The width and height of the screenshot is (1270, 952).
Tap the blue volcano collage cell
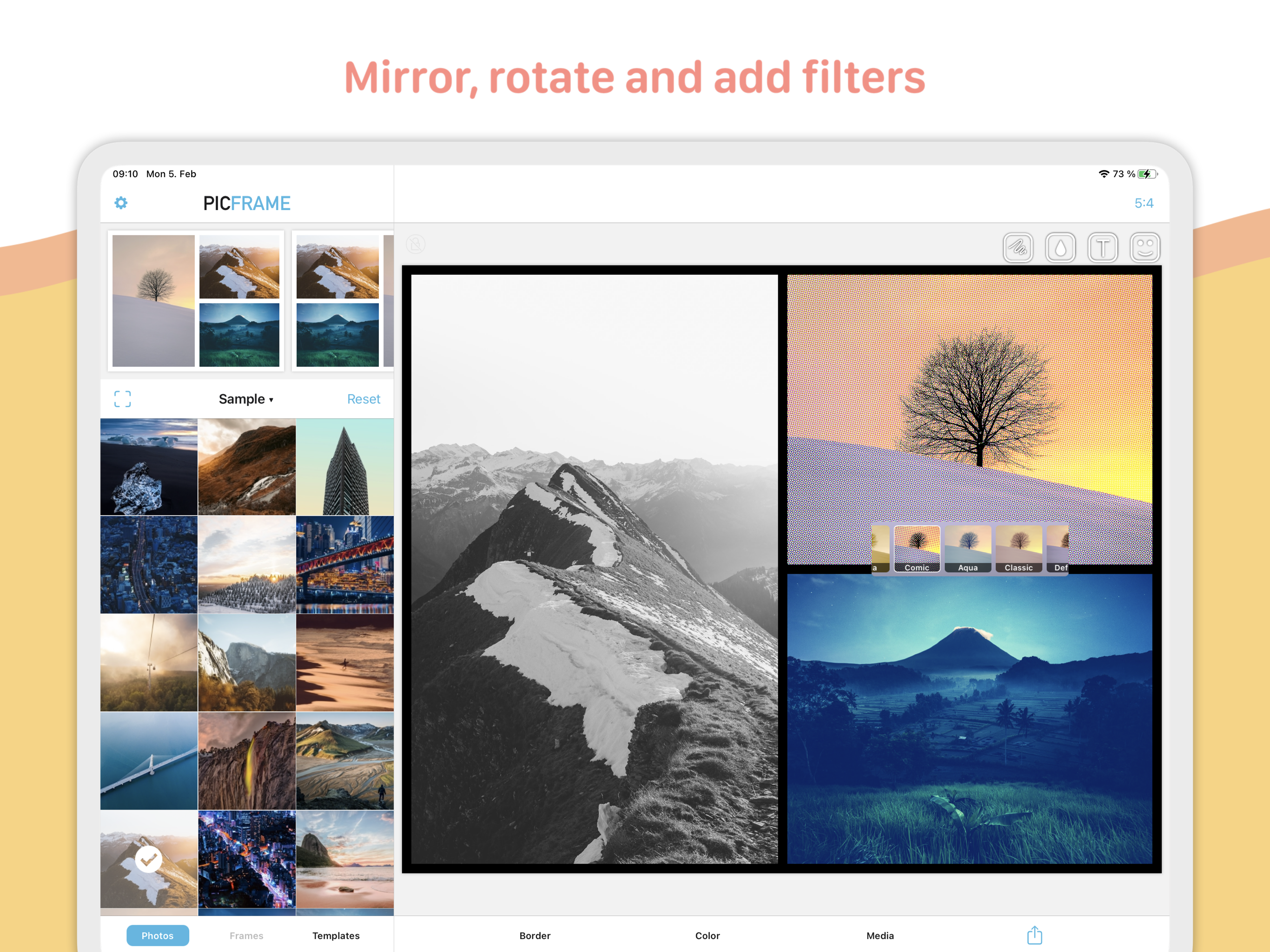[x=969, y=719]
